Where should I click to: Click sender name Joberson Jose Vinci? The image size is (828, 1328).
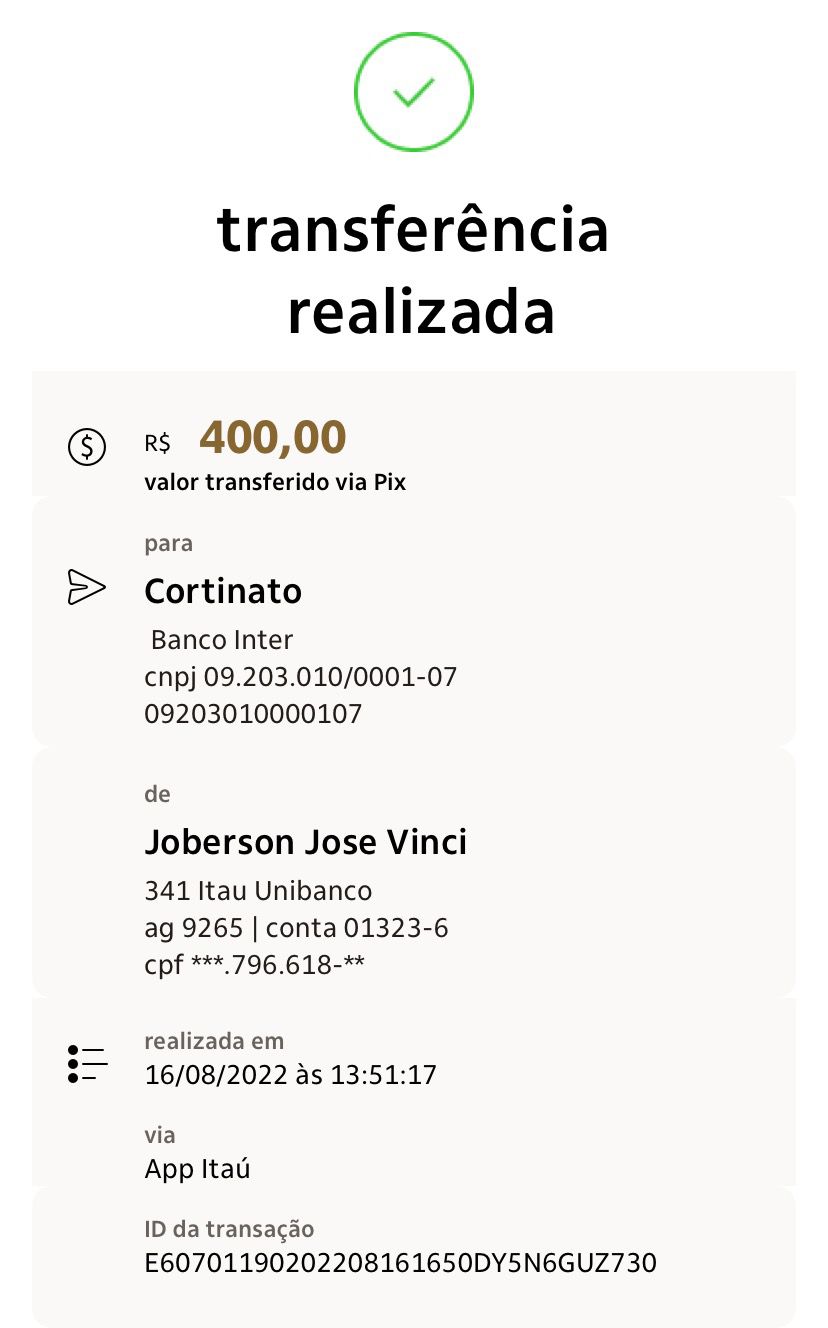coord(306,842)
